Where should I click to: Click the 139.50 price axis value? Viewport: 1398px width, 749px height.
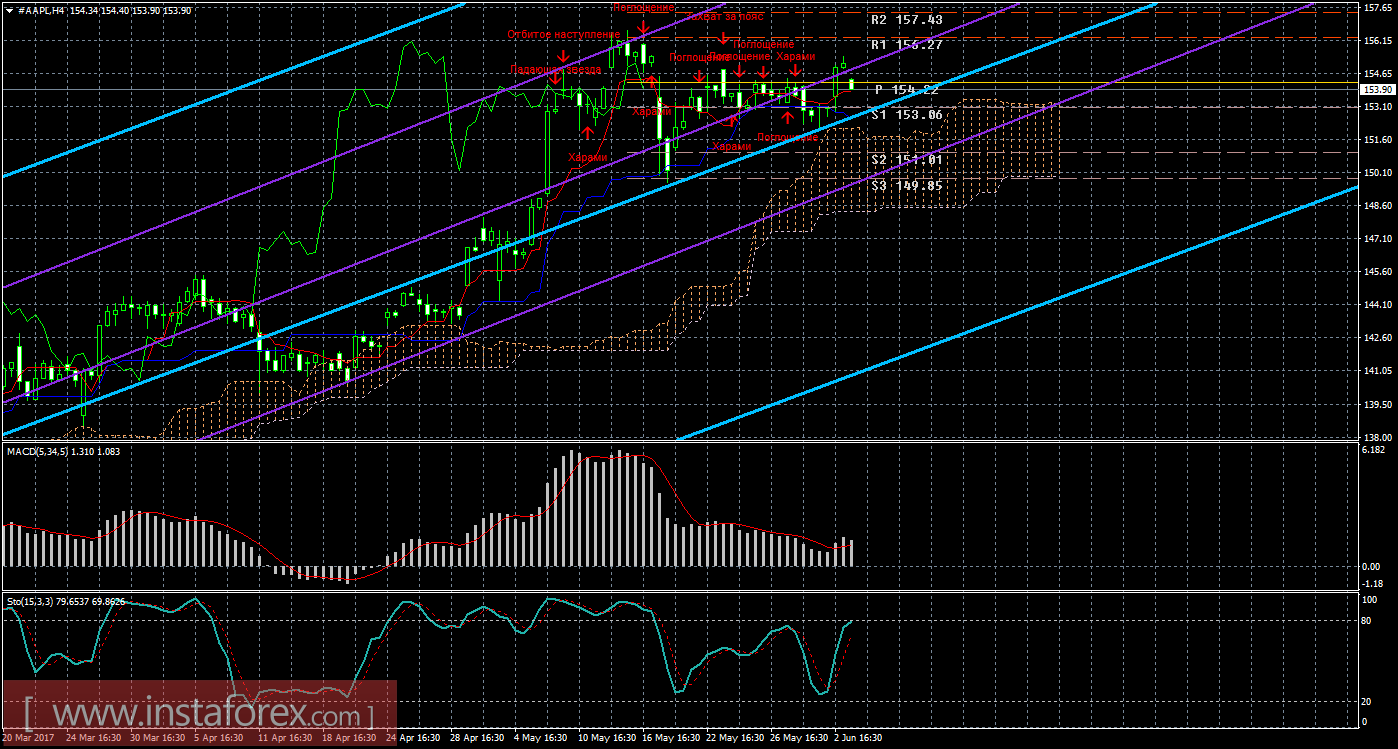click(1377, 404)
